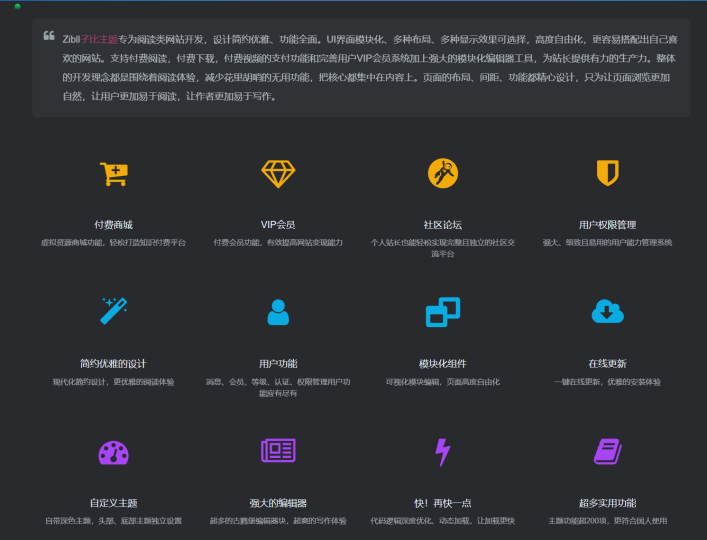Click the description 付费会员功能，有效提高网站变现能力
The height and width of the screenshot is (540, 707).
pos(278,243)
